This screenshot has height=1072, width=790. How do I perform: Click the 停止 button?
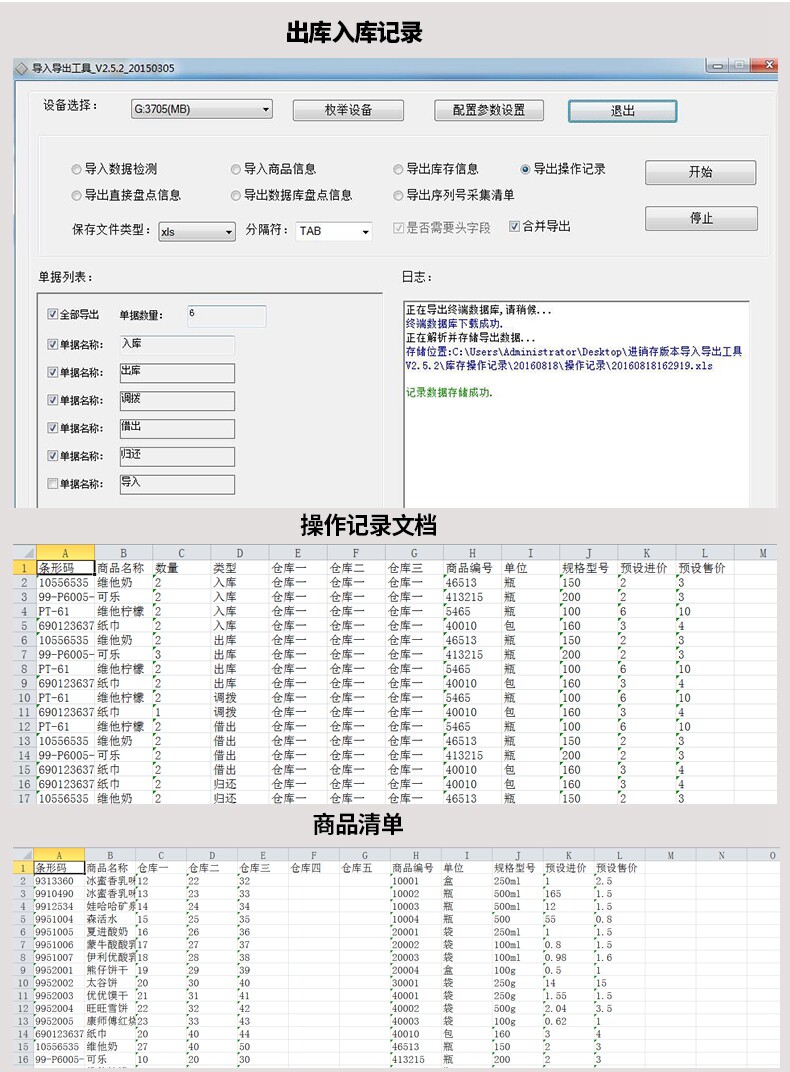tap(701, 218)
